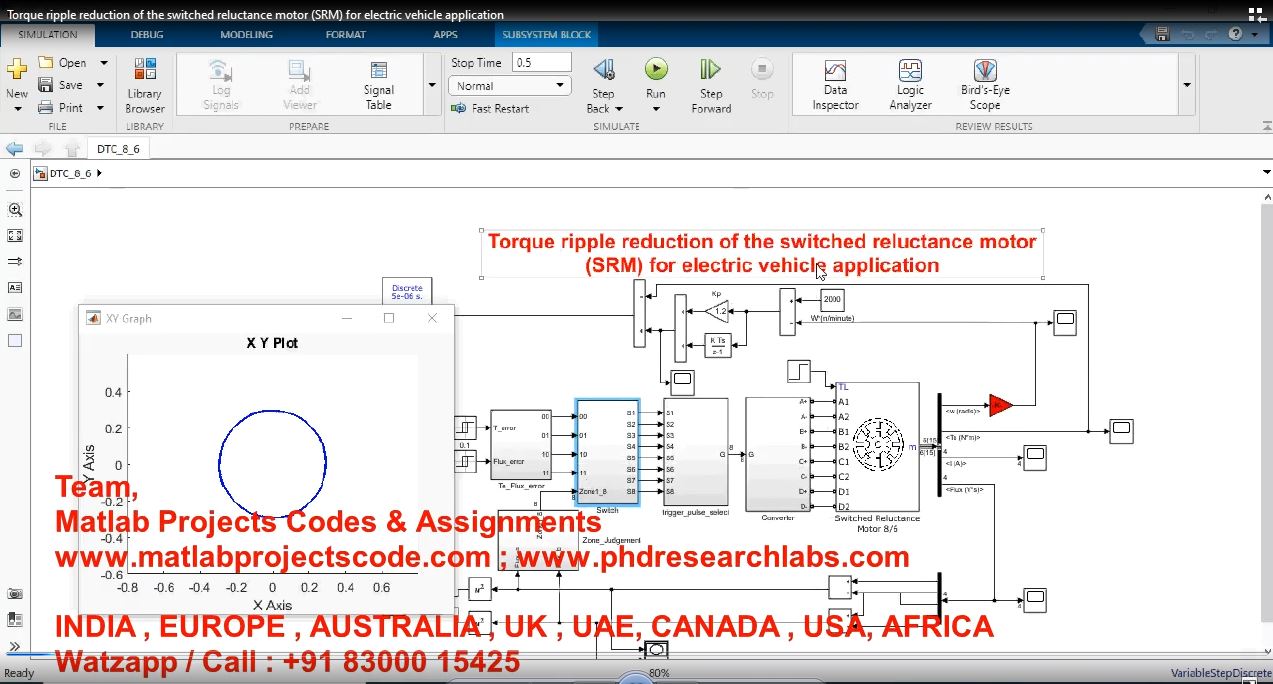The width and height of the screenshot is (1273, 684).
Task: Click the annotation text tool in the left palette
Action: point(14,287)
